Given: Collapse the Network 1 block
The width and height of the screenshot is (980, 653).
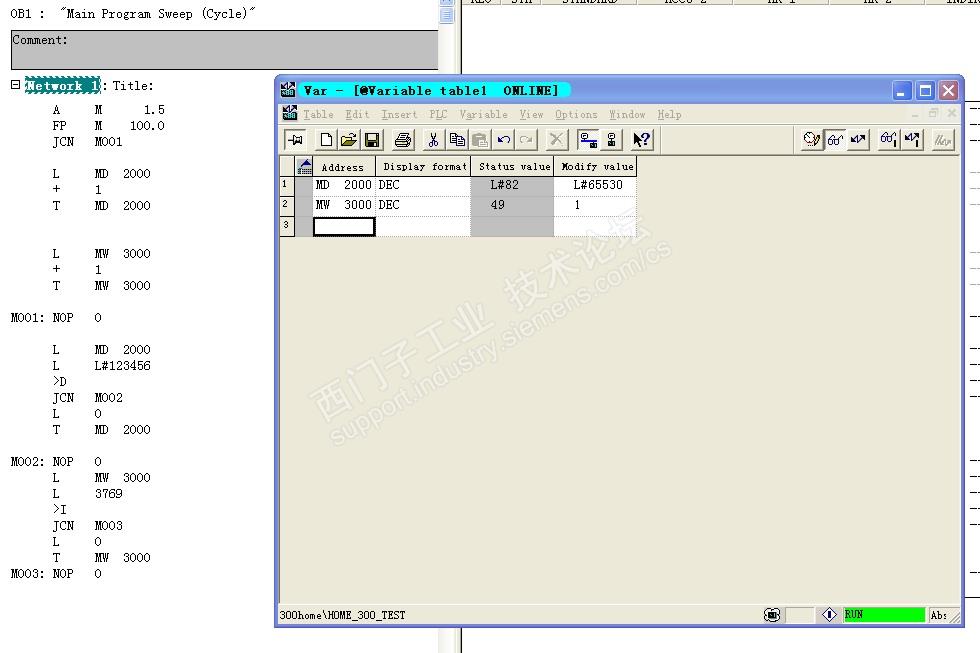Looking at the screenshot, I should [x=16, y=84].
